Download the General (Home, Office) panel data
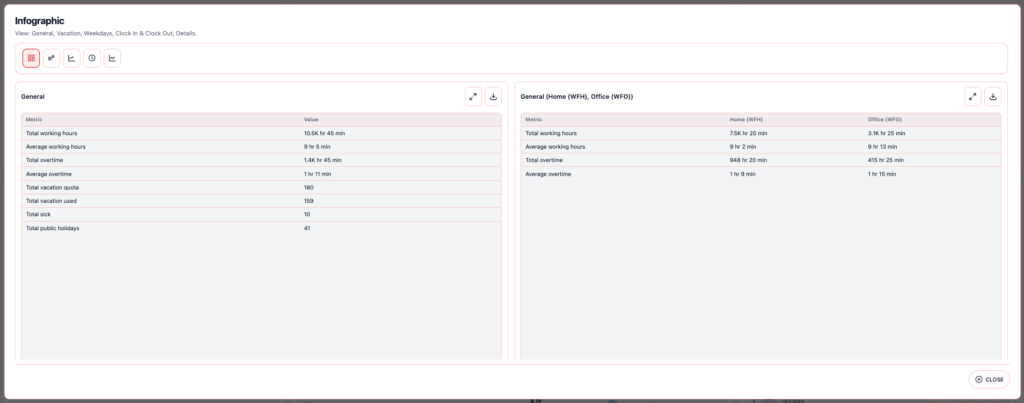Screen dimensions: 1024x403 click(992, 97)
